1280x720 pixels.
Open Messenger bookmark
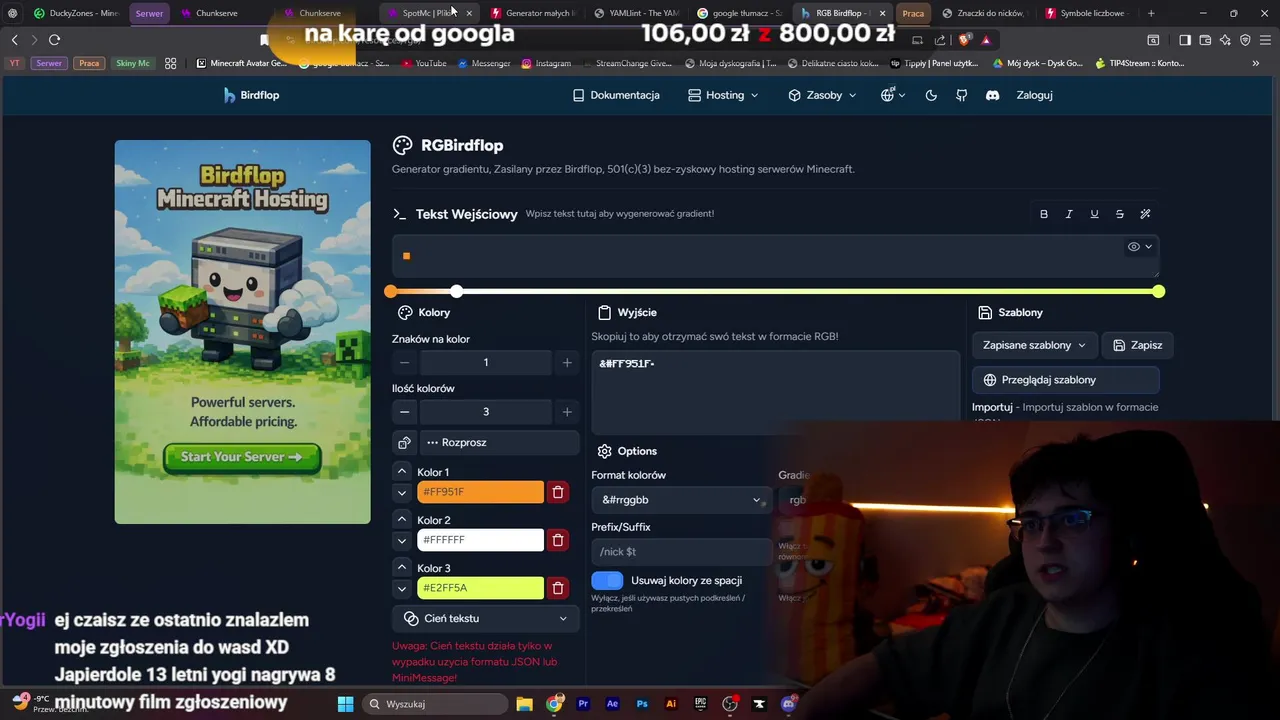pos(484,63)
